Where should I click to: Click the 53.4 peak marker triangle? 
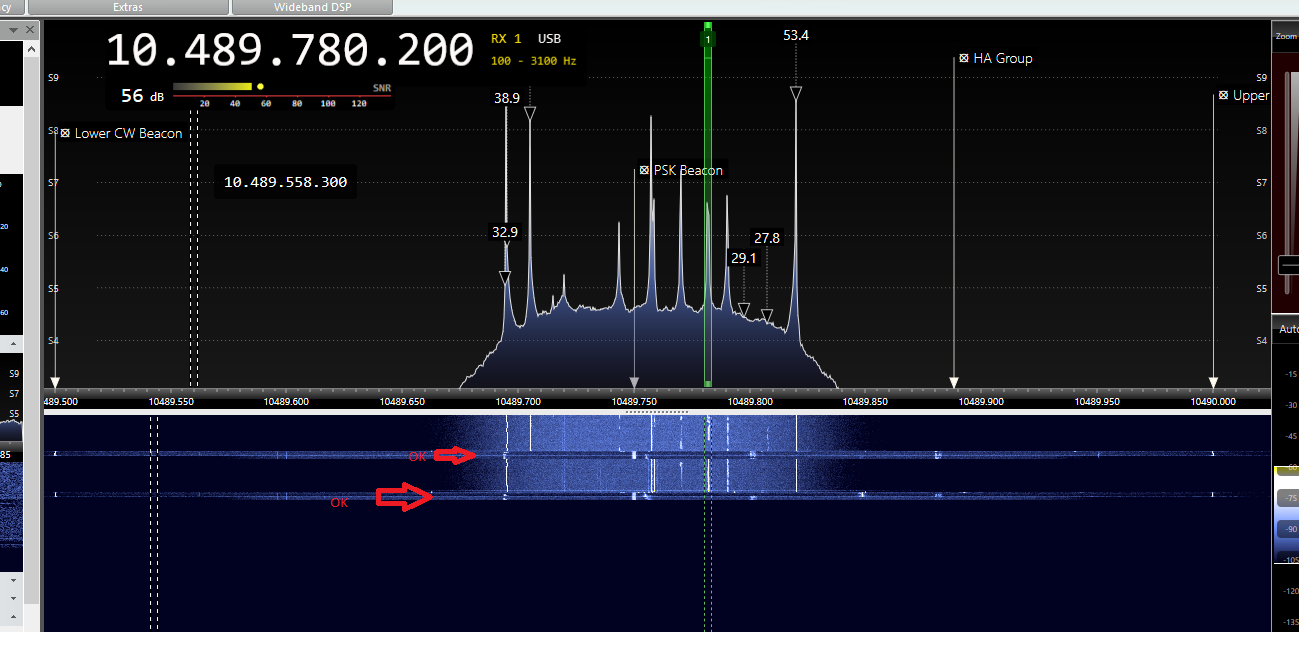click(x=796, y=93)
